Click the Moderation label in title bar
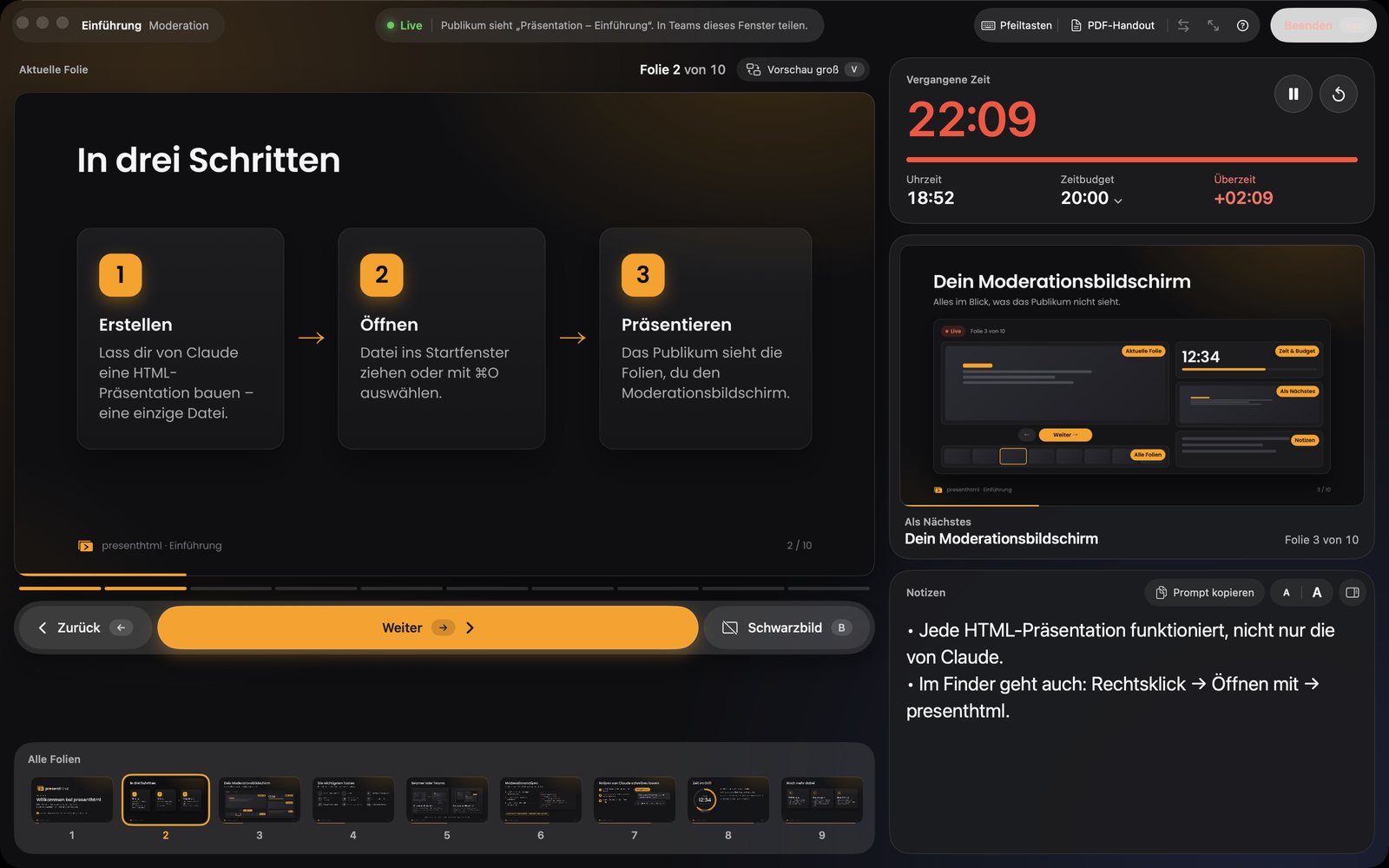 (179, 25)
